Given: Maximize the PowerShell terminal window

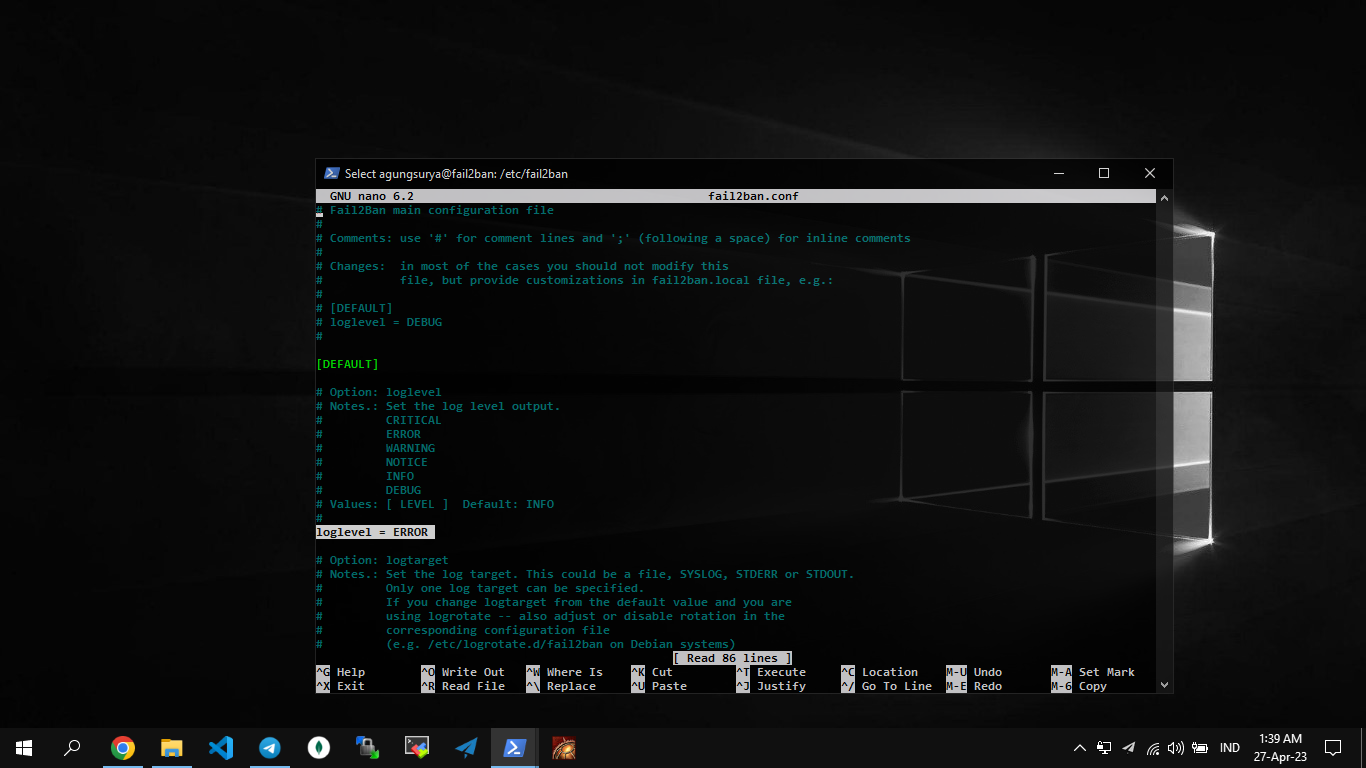Looking at the screenshot, I should [1104, 174].
